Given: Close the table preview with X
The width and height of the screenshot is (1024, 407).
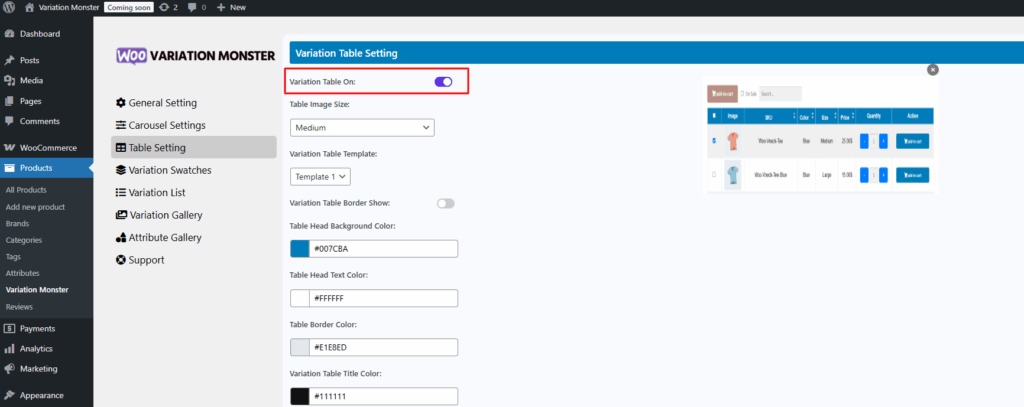Looking at the screenshot, I should 933,69.
